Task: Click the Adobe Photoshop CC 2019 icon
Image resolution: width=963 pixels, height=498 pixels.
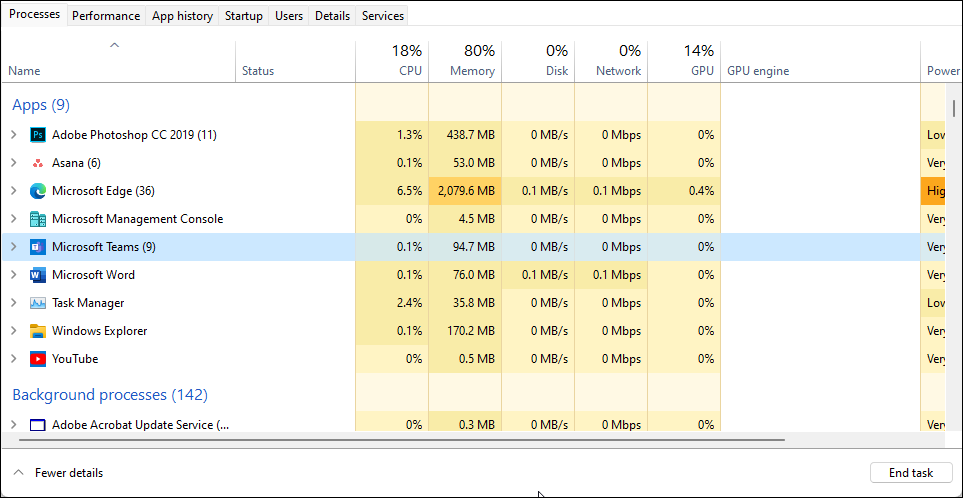Action: pos(38,135)
